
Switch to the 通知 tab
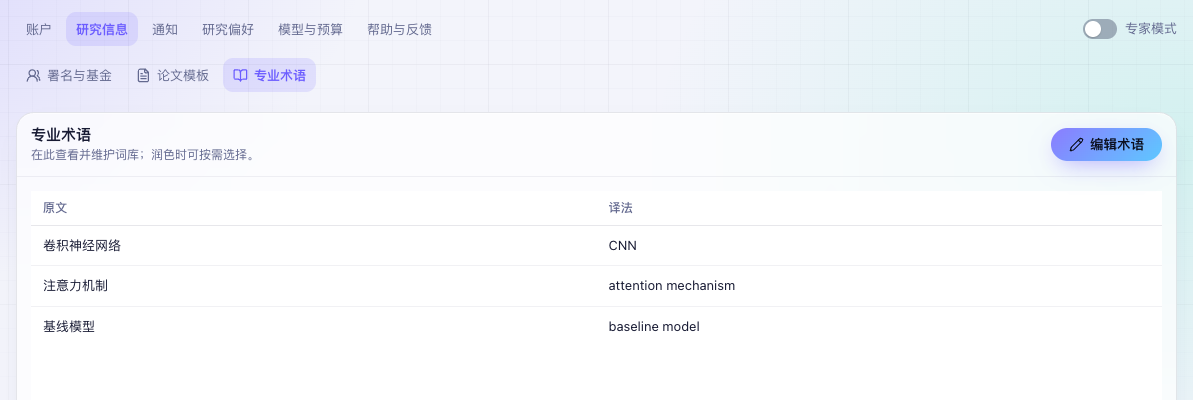165,30
